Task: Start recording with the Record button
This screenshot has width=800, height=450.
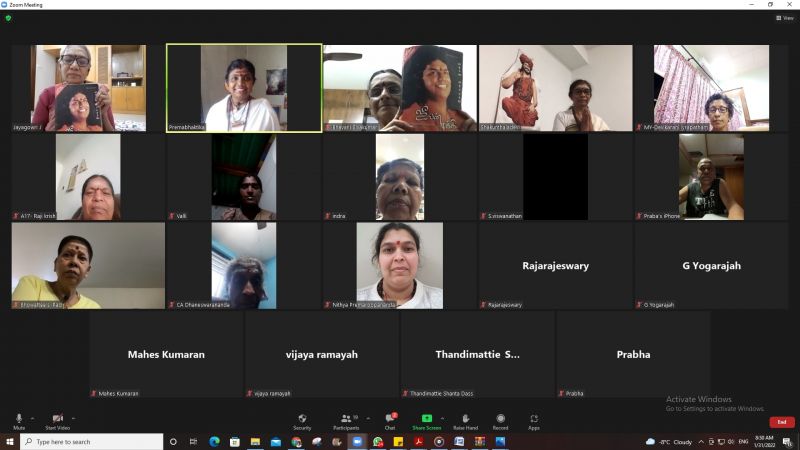Action: point(501,421)
